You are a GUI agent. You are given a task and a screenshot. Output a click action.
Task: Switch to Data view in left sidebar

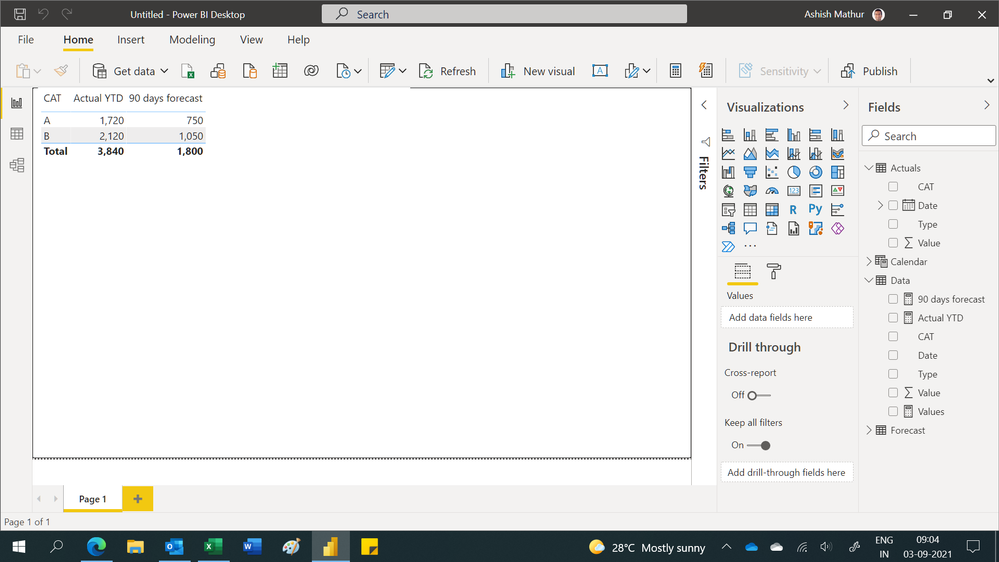17,134
